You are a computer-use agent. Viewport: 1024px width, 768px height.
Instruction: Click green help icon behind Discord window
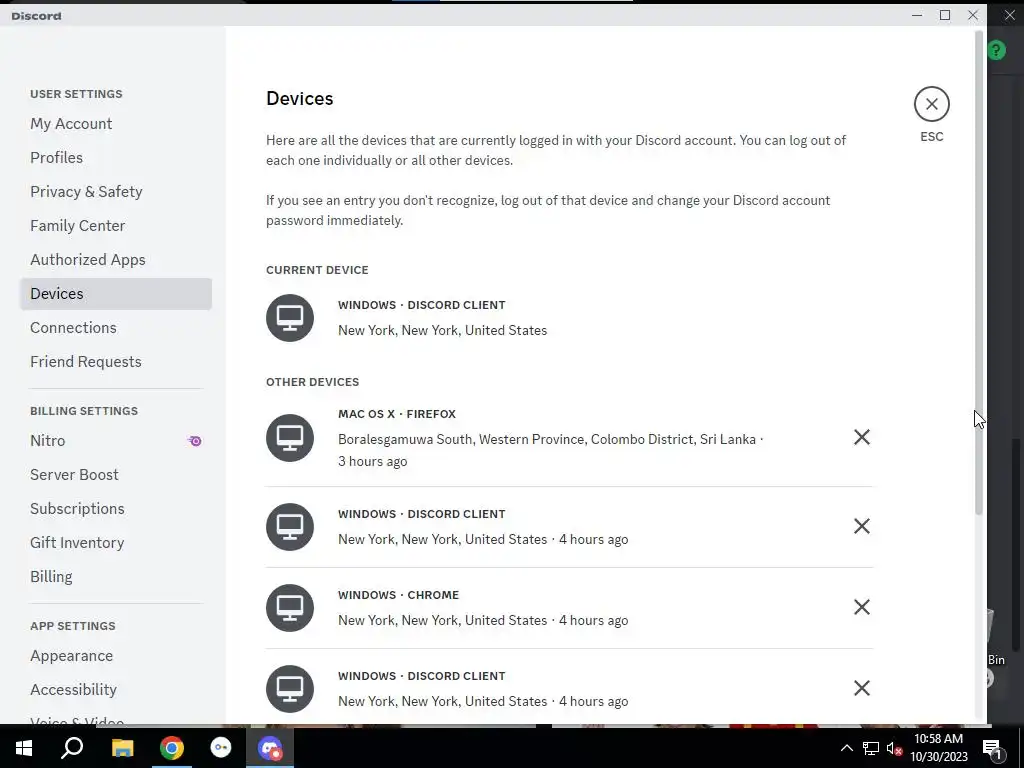pyautogui.click(x=997, y=50)
